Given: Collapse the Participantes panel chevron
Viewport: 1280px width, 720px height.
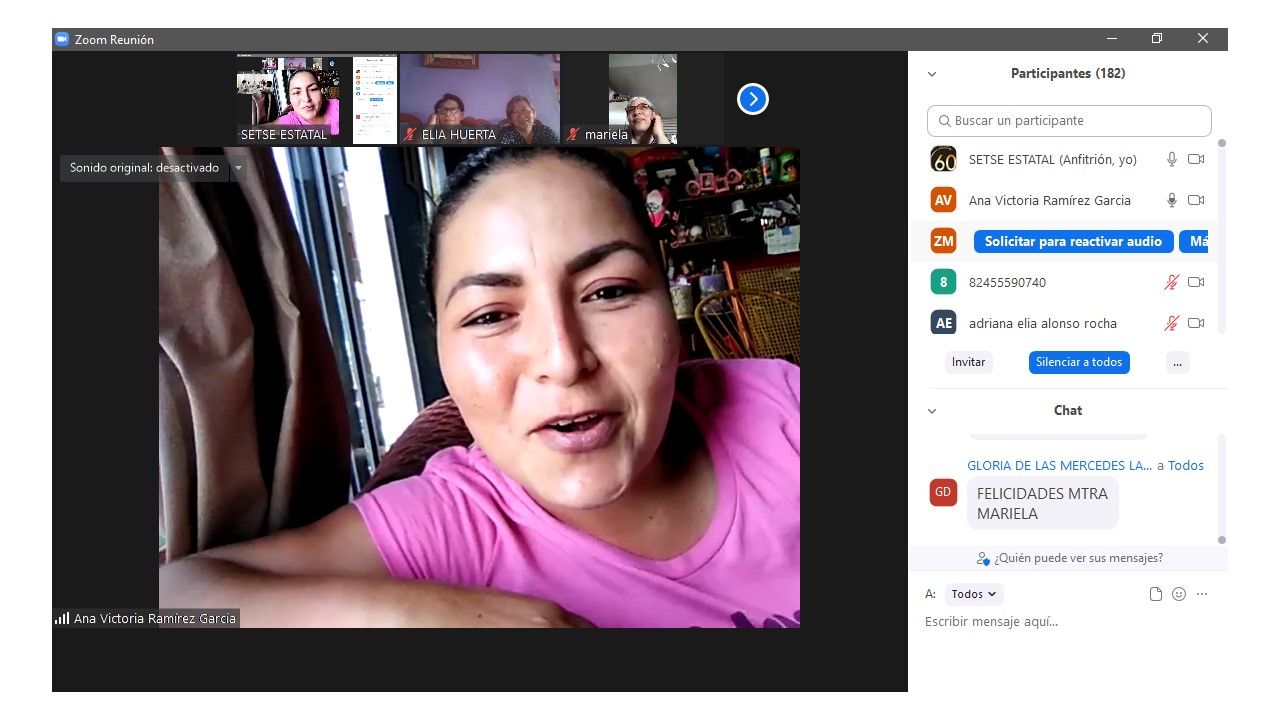Looking at the screenshot, I should tap(932, 74).
